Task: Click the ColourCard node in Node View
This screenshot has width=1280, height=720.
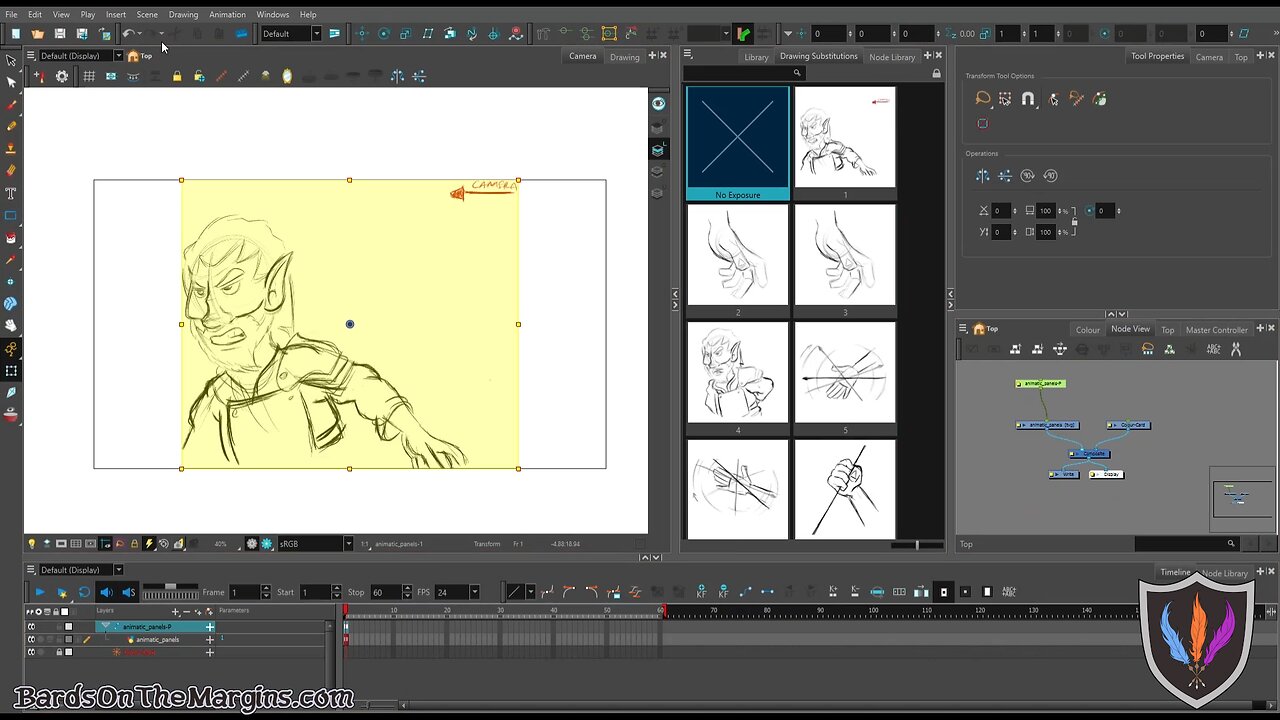Action: click(x=1129, y=425)
